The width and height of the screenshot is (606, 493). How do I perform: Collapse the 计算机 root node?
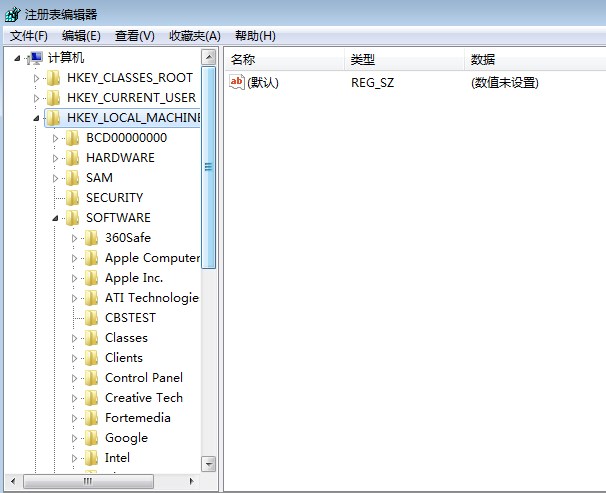tap(17, 59)
